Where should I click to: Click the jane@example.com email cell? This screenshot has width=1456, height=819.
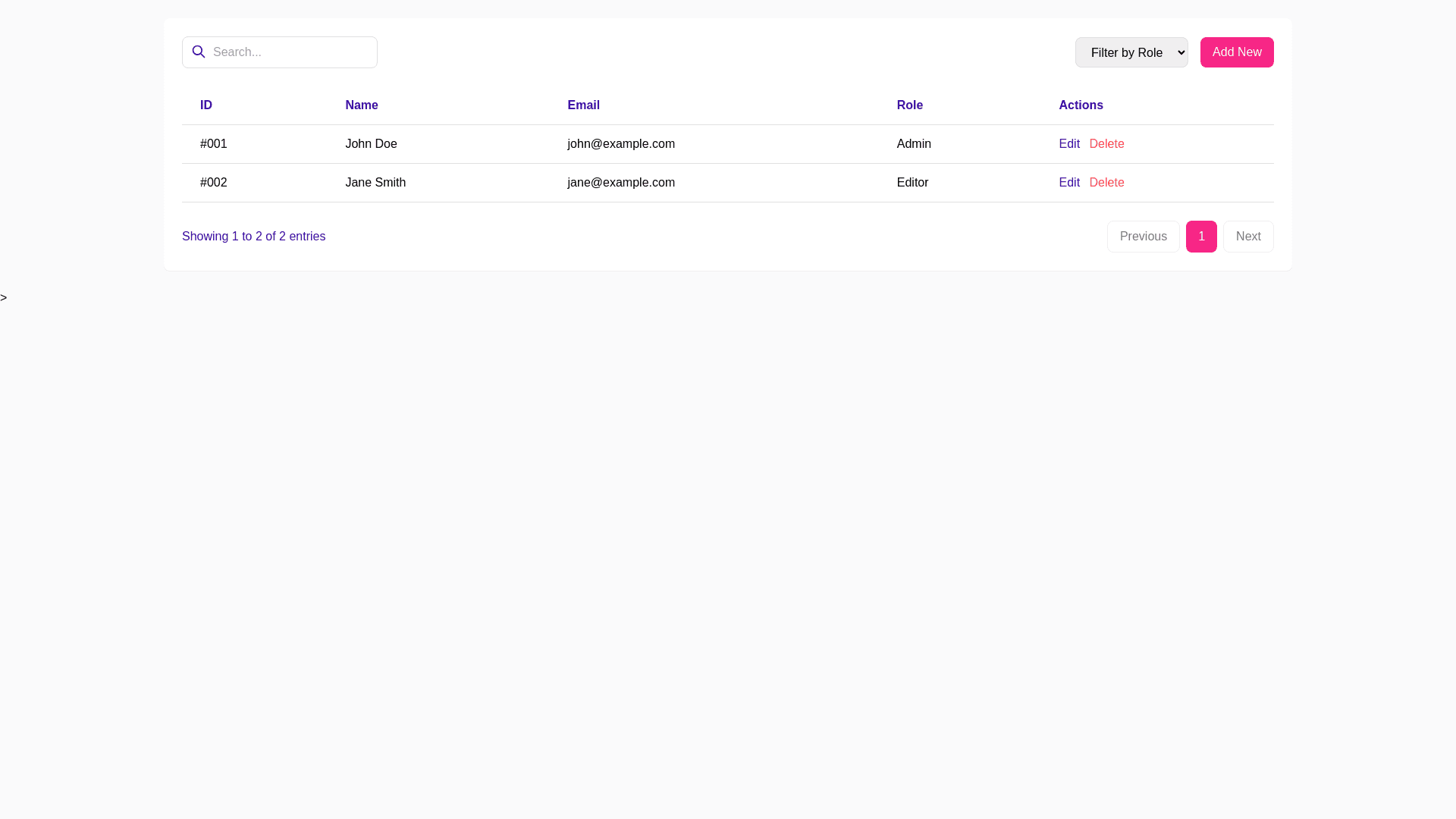click(620, 183)
